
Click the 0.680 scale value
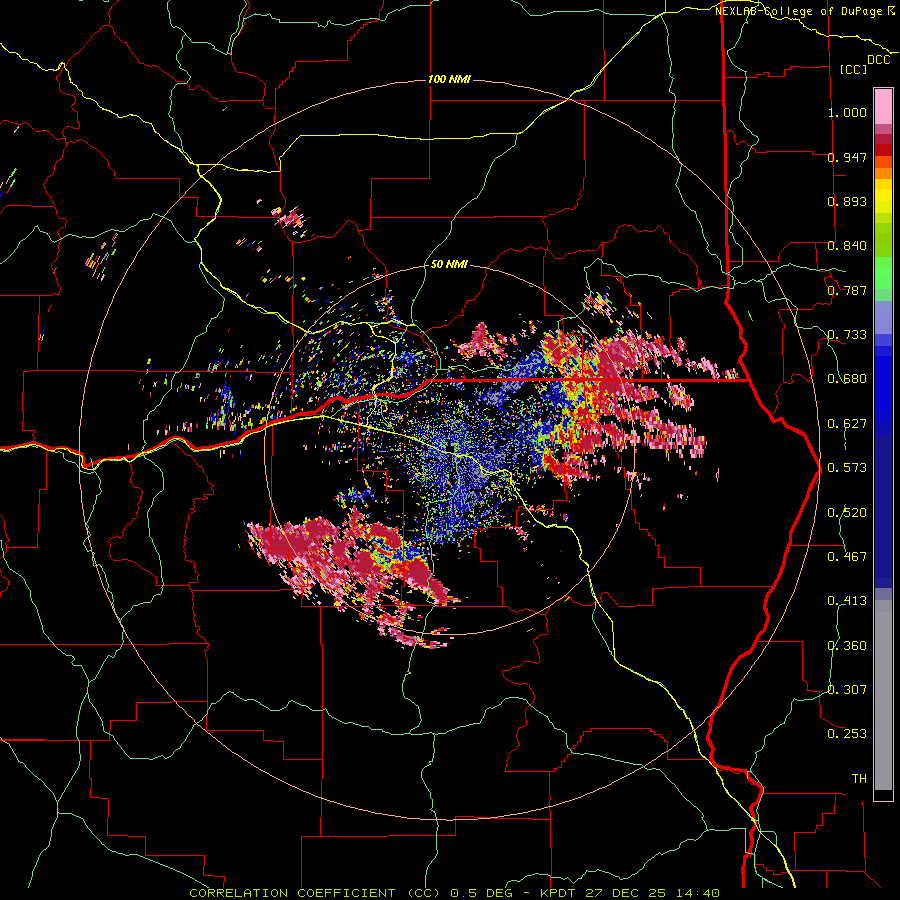847,379
